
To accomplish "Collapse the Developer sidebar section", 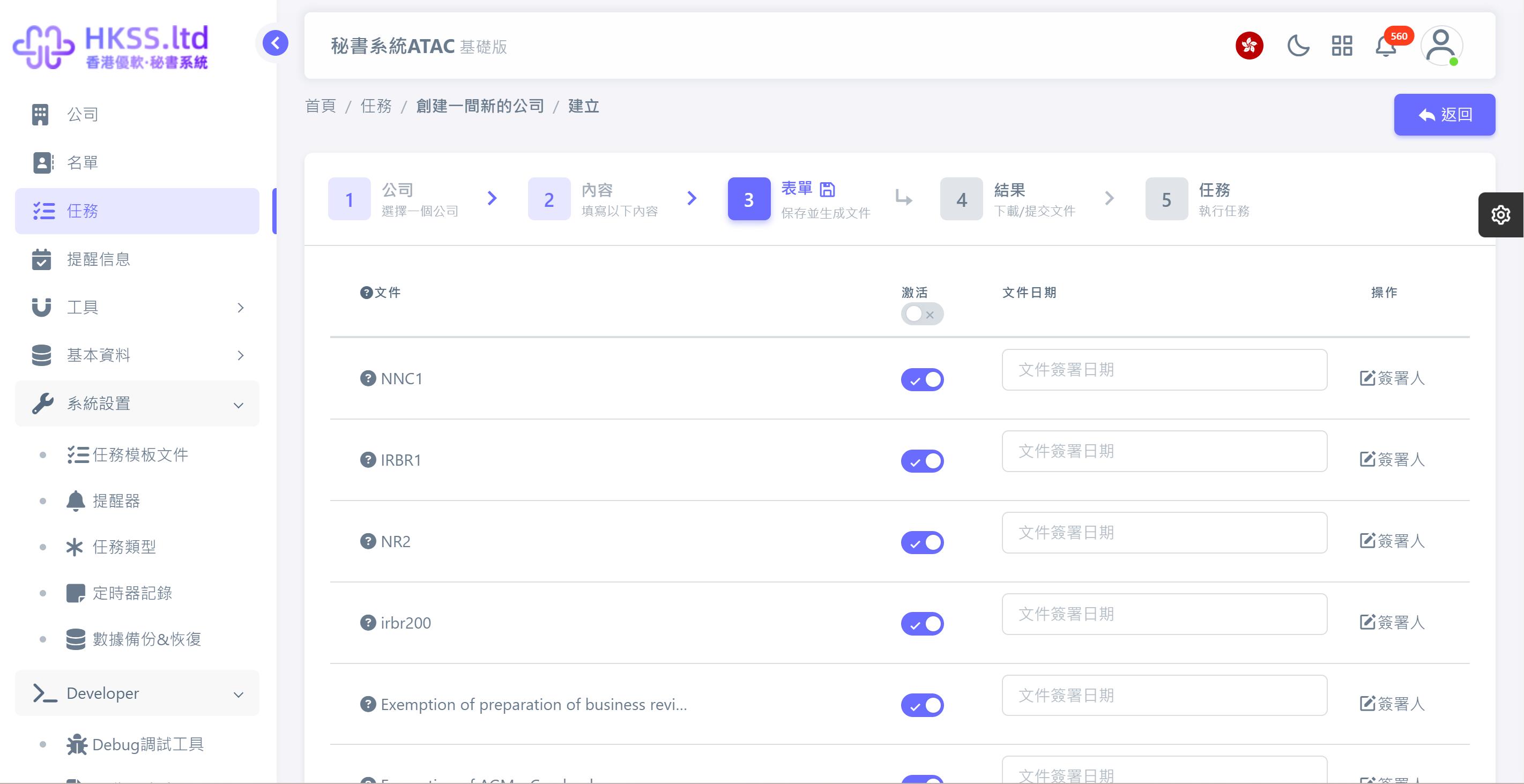I will click(137, 693).
